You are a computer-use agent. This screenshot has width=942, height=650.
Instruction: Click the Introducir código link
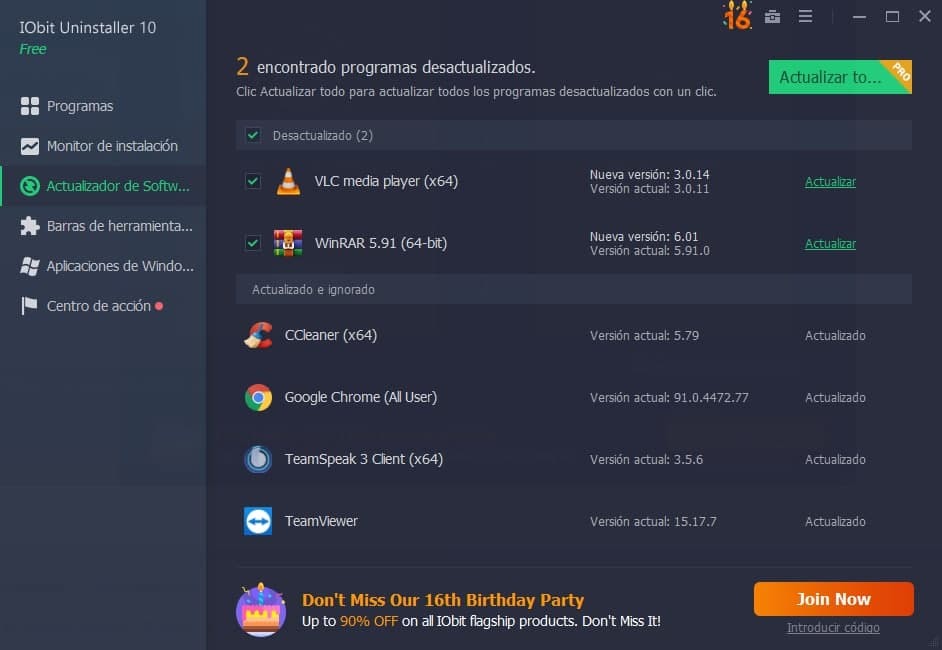pyautogui.click(x=833, y=628)
